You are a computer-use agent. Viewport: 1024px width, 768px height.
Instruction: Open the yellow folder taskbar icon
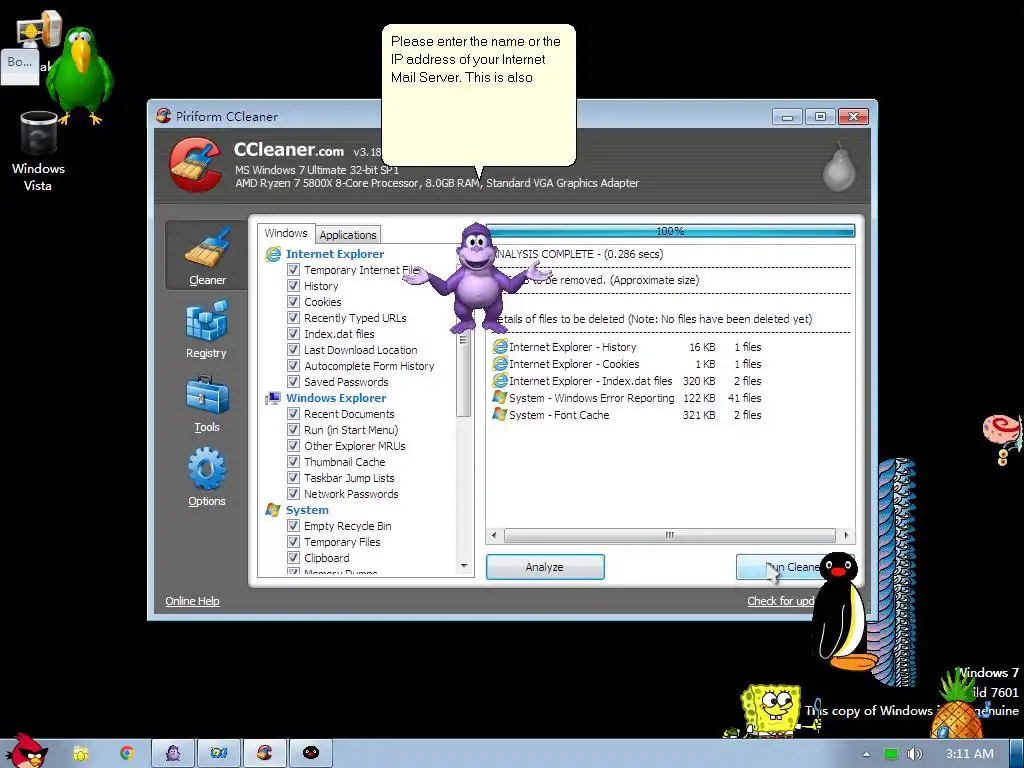[x=80, y=753]
